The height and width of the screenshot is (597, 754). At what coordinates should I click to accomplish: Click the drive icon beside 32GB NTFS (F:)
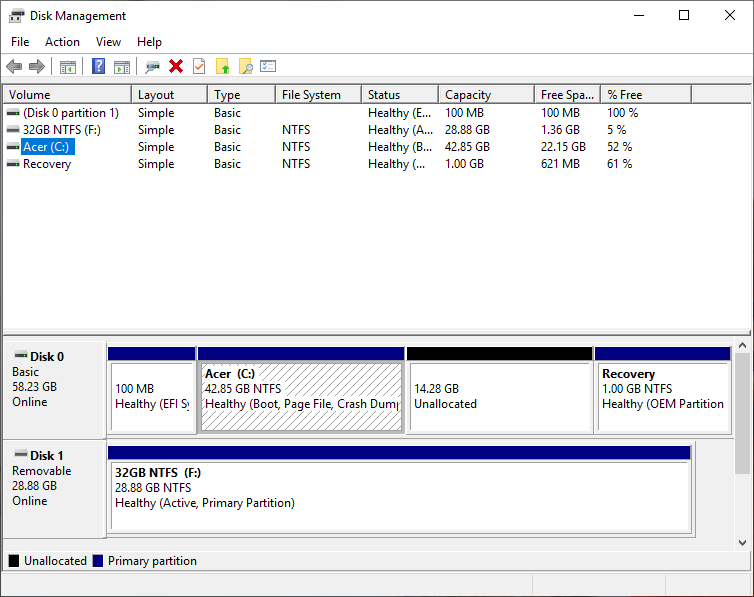[13, 130]
